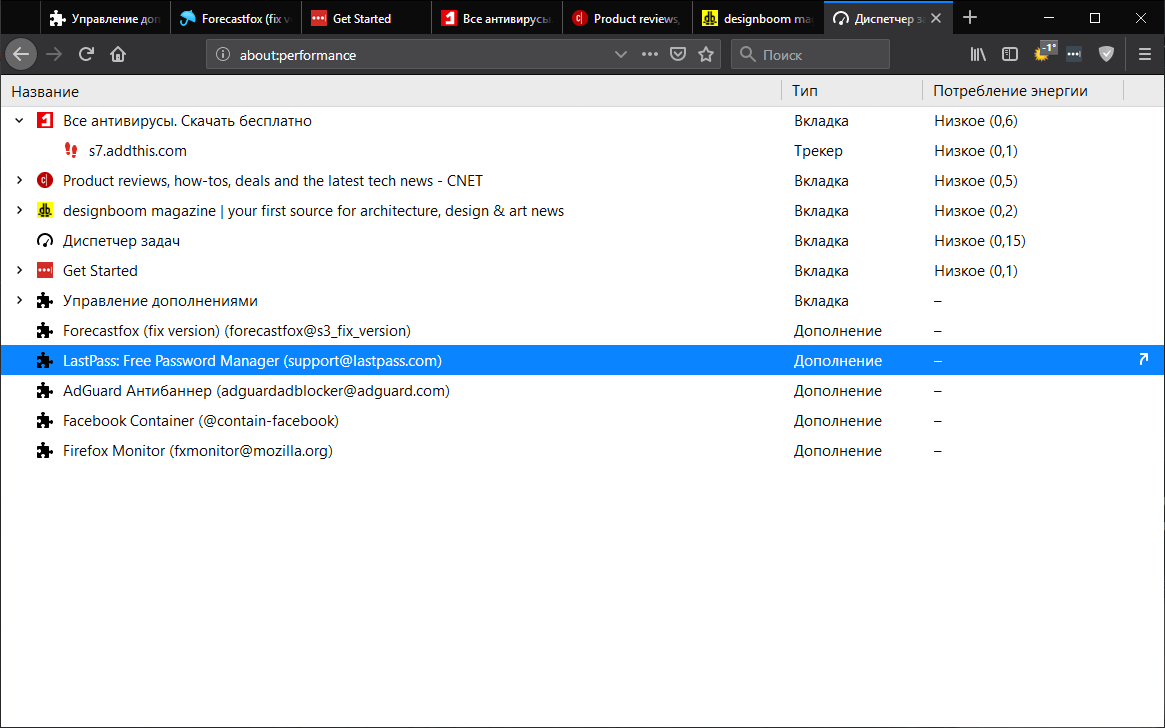Click the tracker footprints icon for s7.addthis.com
Viewport: 1165px width, 728px height.
[71, 150]
